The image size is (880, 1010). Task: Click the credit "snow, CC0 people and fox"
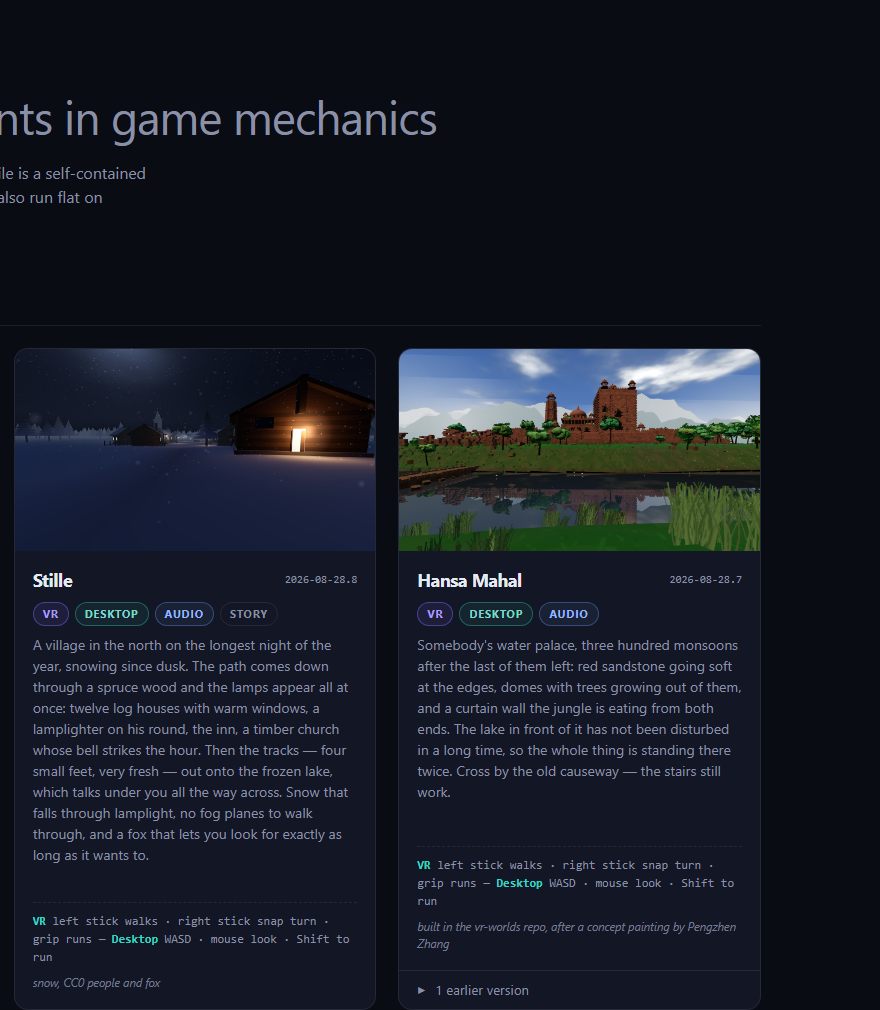coord(97,983)
